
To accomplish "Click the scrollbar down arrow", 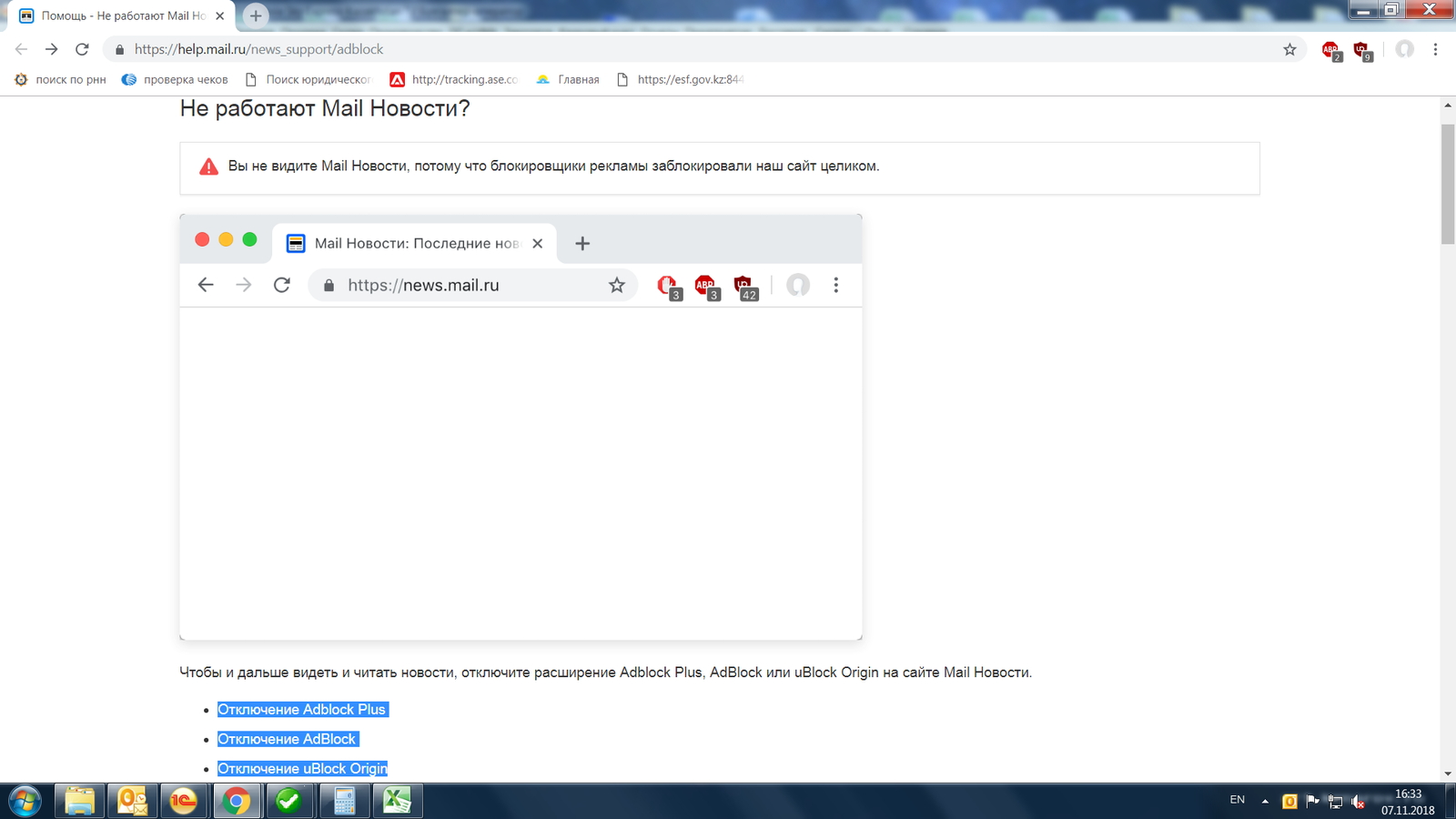I will 1448,773.
